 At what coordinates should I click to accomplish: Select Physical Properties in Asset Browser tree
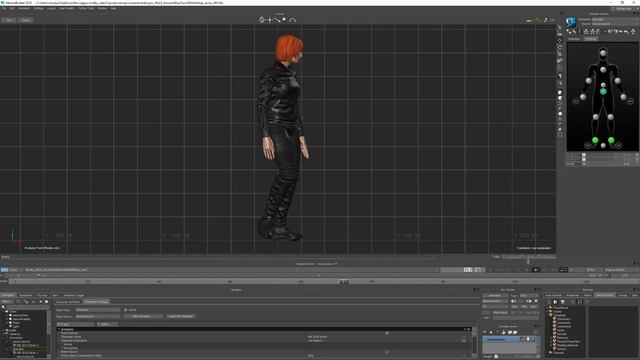click(568, 341)
